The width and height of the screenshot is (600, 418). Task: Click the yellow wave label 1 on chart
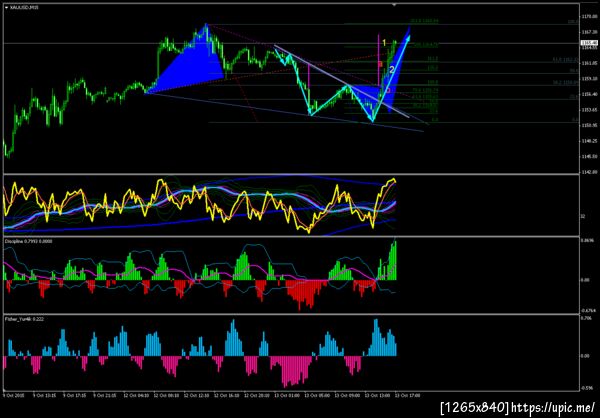(x=384, y=42)
